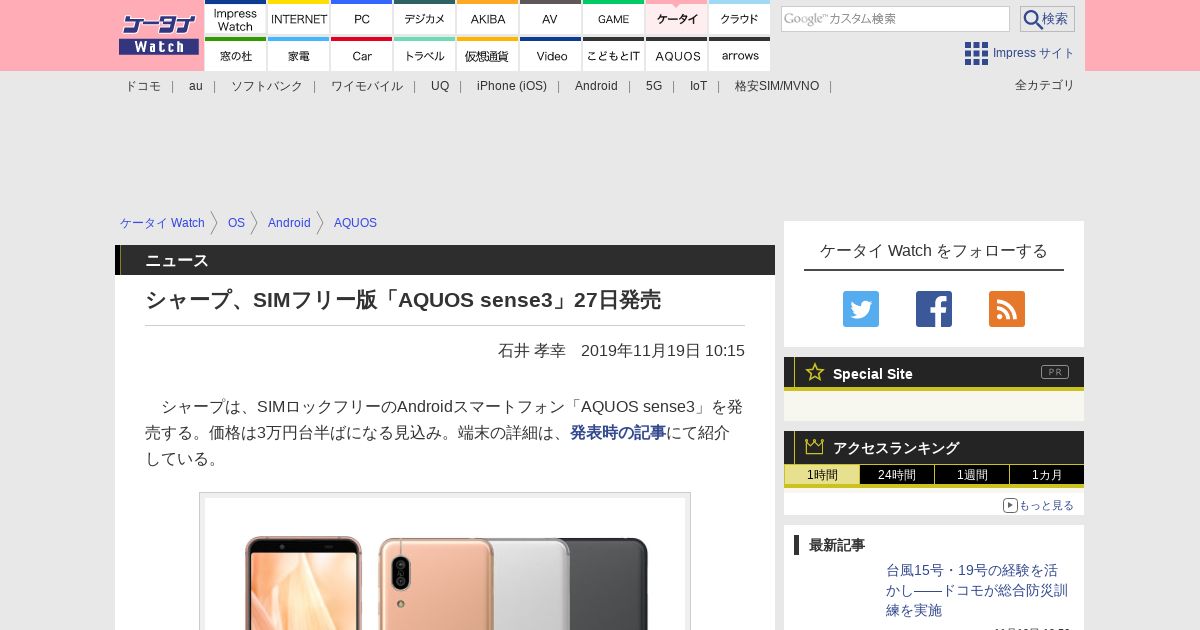Open the AKIBA nav tab
Screen dimensions: 1200x630
pyautogui.click(x=488, y=18)
